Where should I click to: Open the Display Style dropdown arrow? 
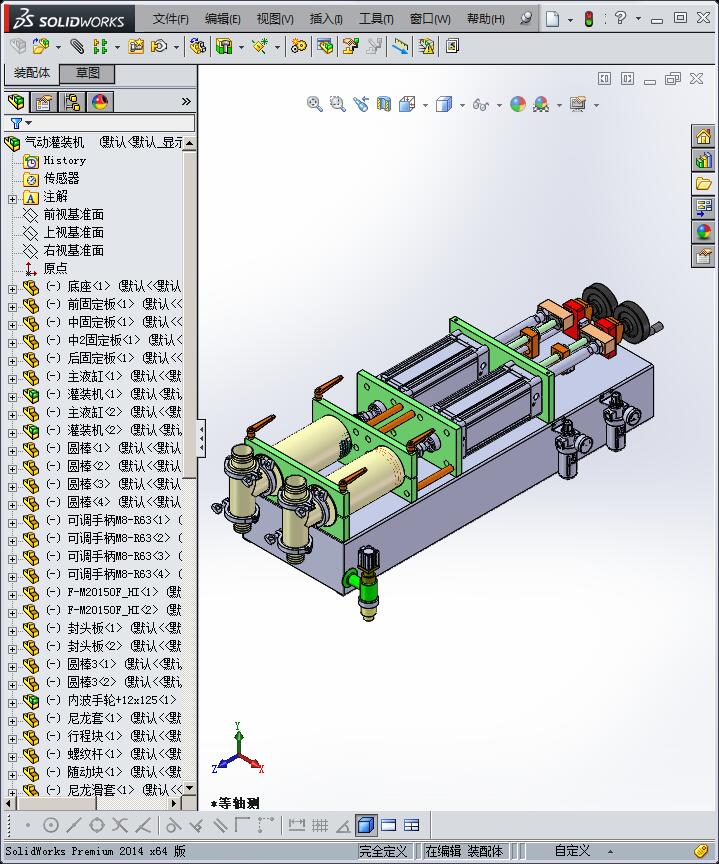coord(462,105)
